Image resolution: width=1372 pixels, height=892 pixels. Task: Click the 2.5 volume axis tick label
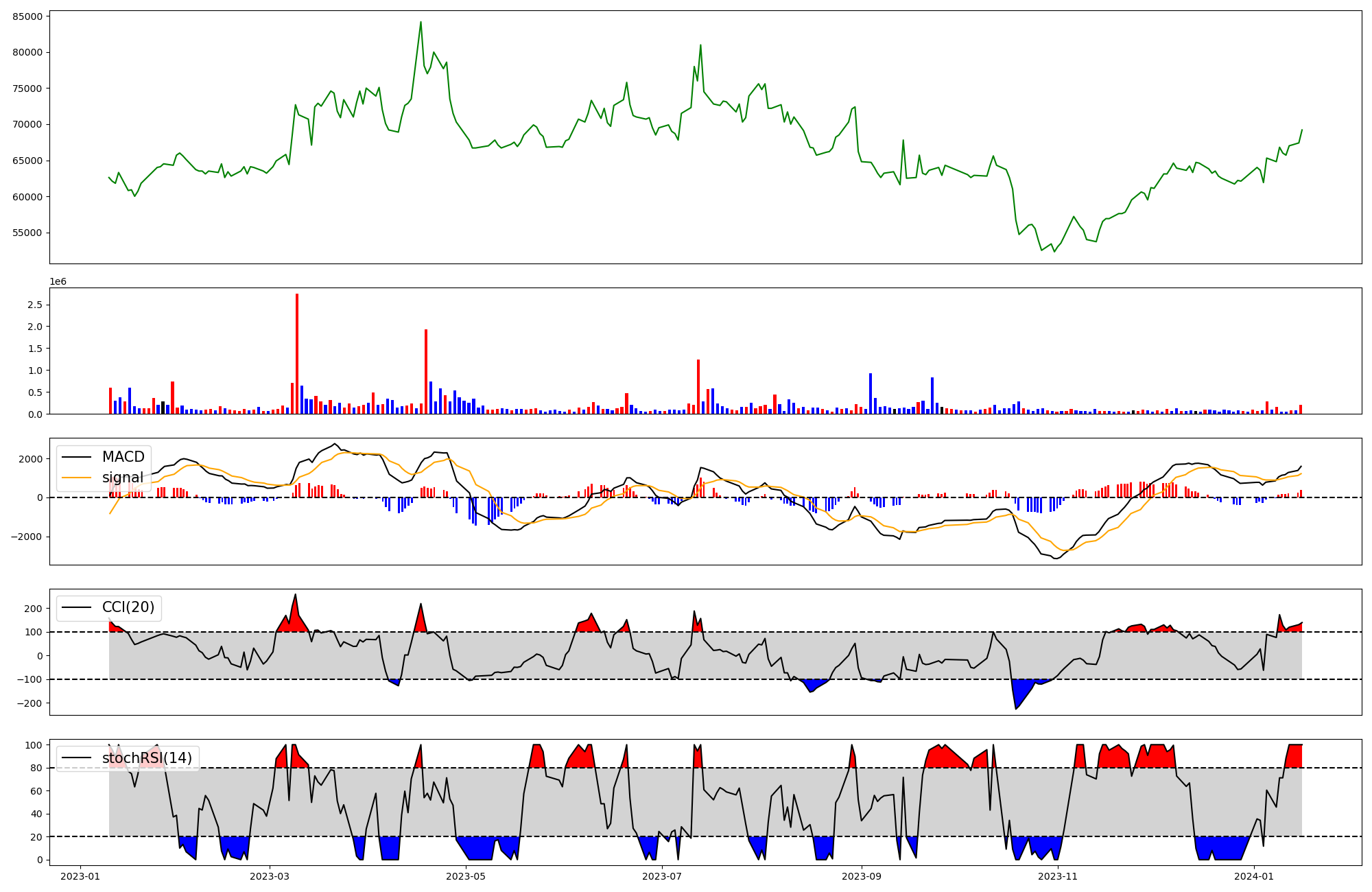point(35,305)
